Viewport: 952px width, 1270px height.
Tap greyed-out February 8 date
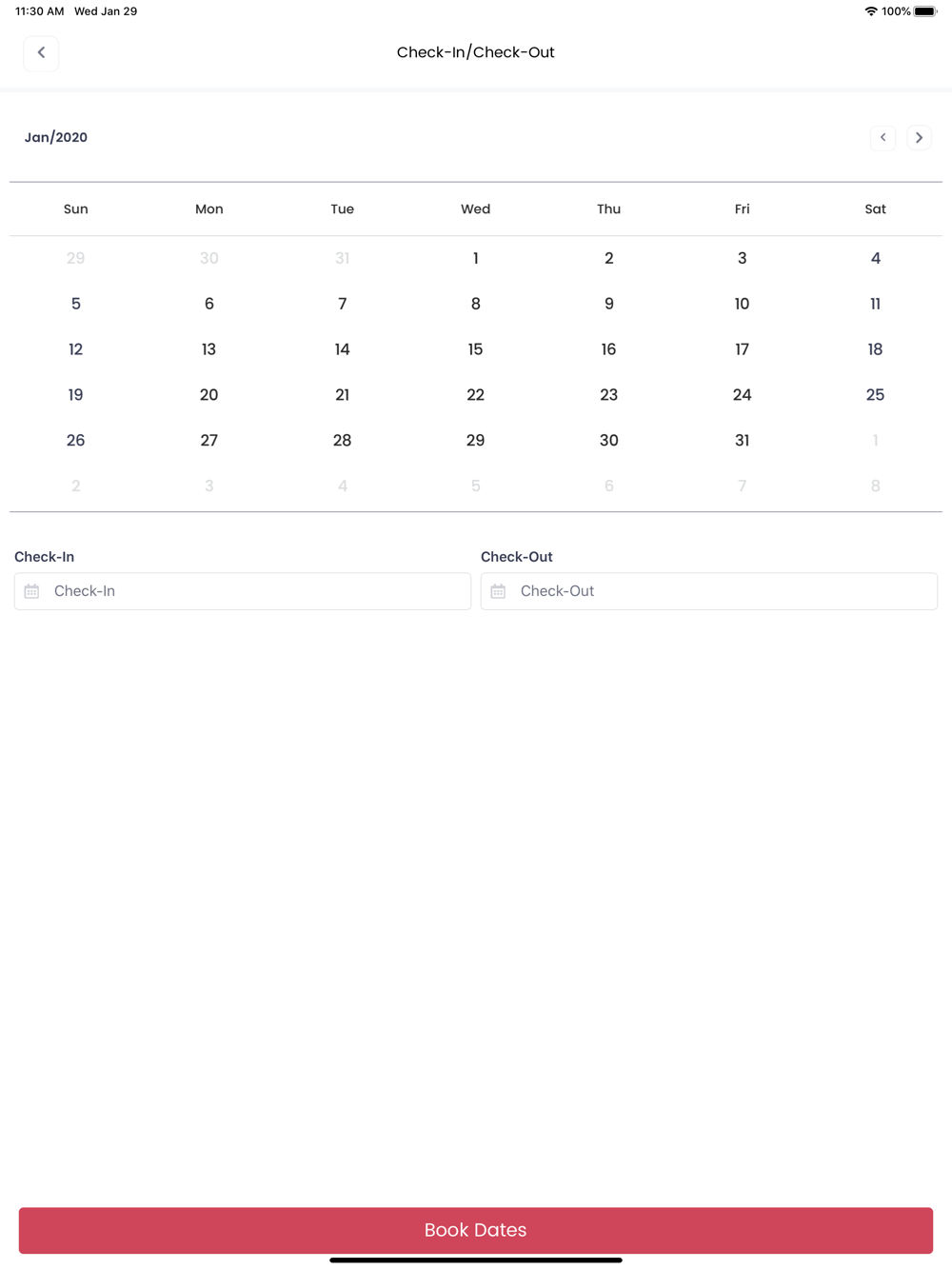click(876, 486)
